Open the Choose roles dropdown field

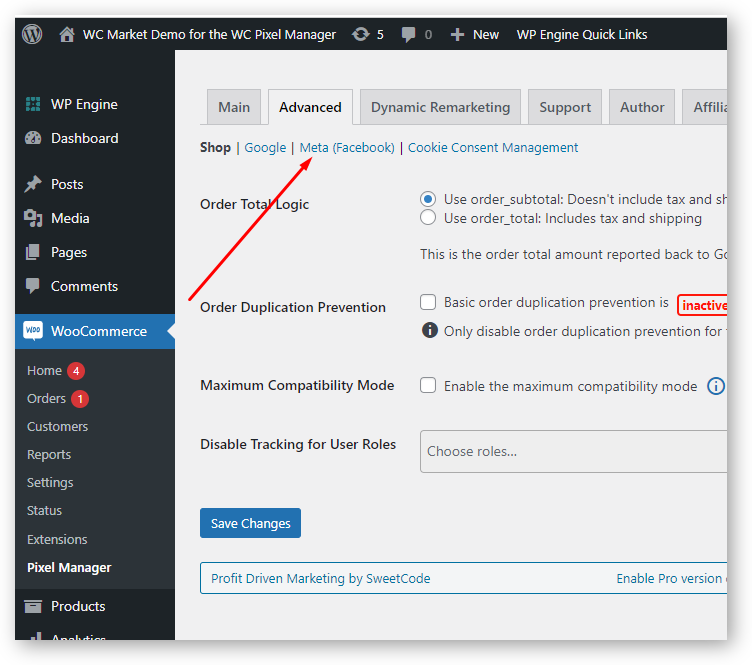tap(574, 452)
